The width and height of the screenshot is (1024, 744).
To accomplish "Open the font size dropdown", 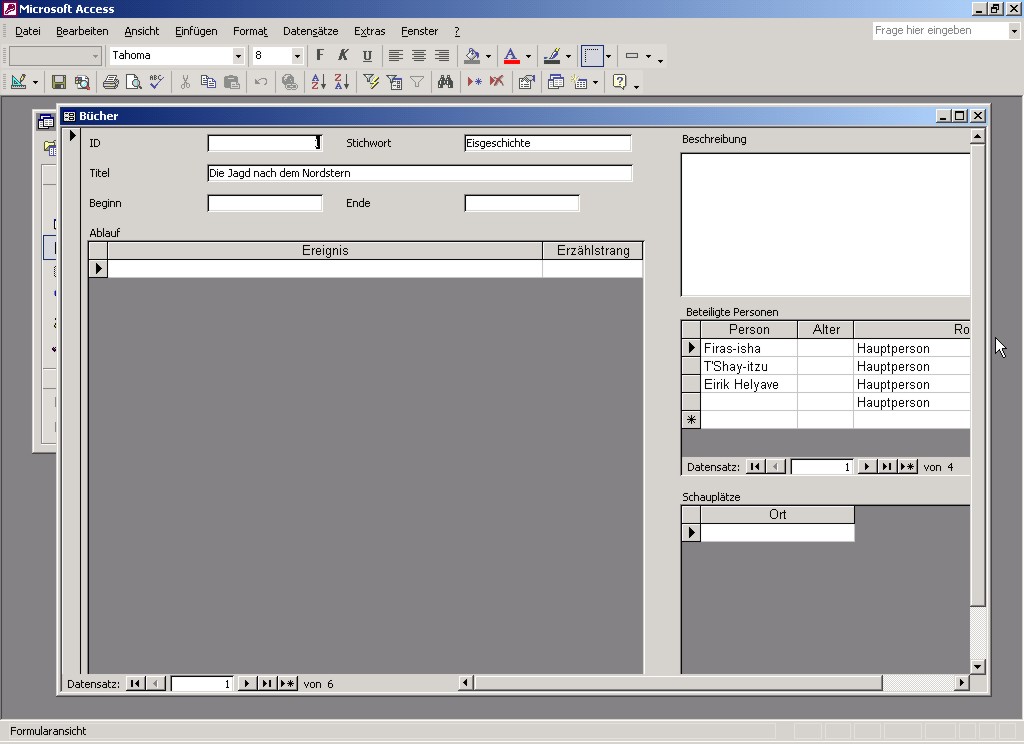I will tap(297, 56).
